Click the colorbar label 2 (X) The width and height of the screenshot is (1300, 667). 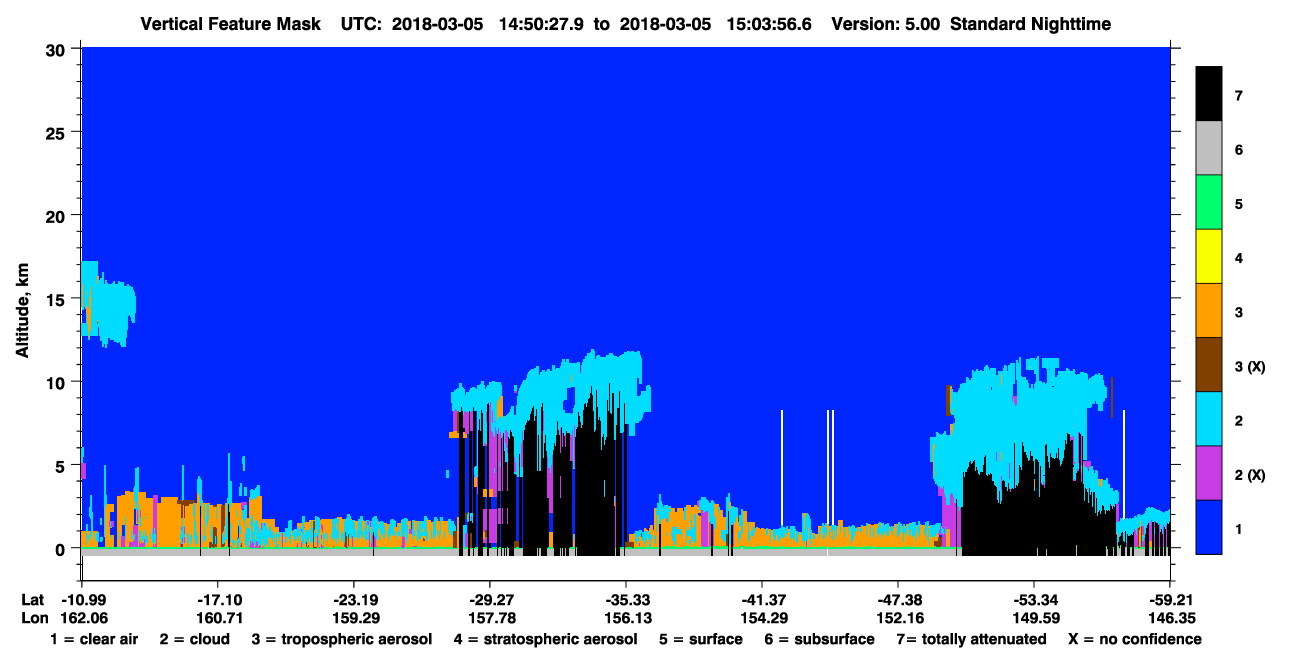tap(1250, 475)
